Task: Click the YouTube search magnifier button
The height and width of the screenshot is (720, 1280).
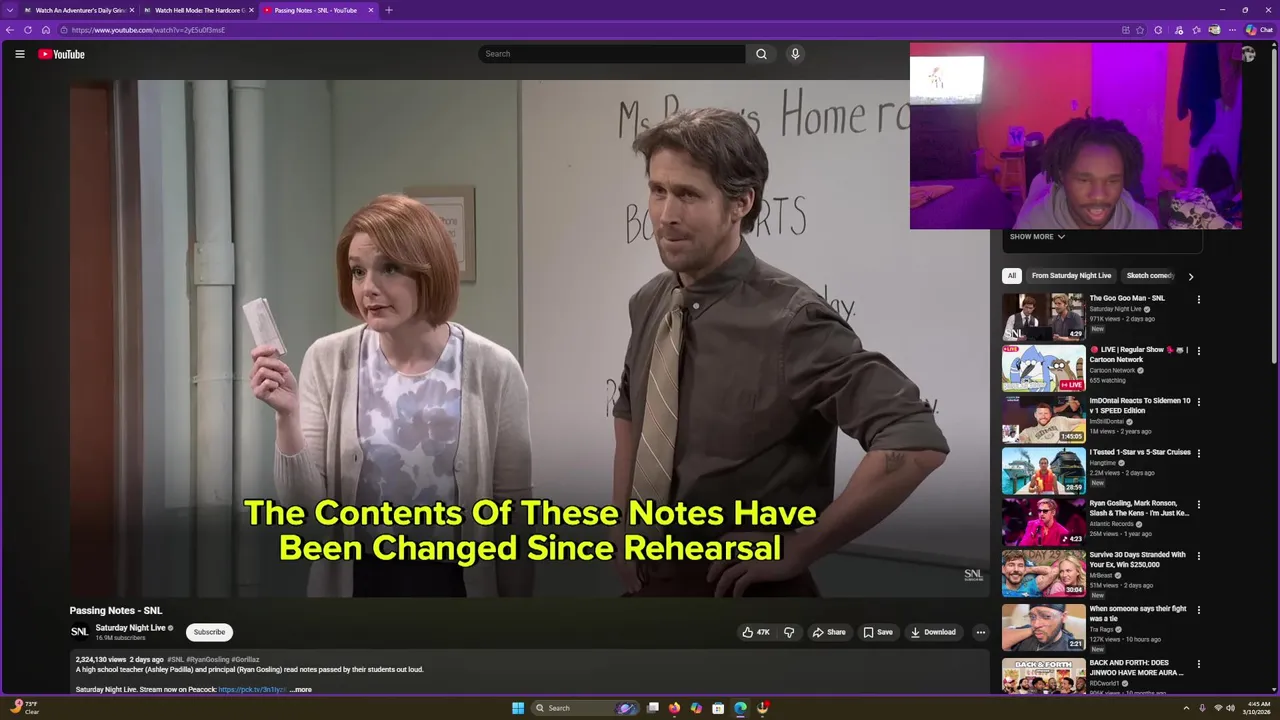Action: pos(761,54)
